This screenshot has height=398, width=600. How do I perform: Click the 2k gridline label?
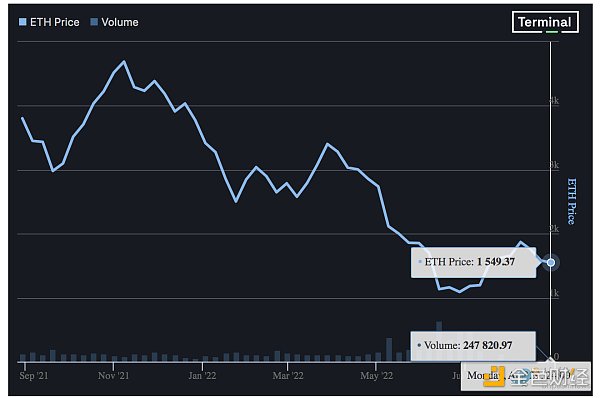pyautogui.click(x=554, y=229)
